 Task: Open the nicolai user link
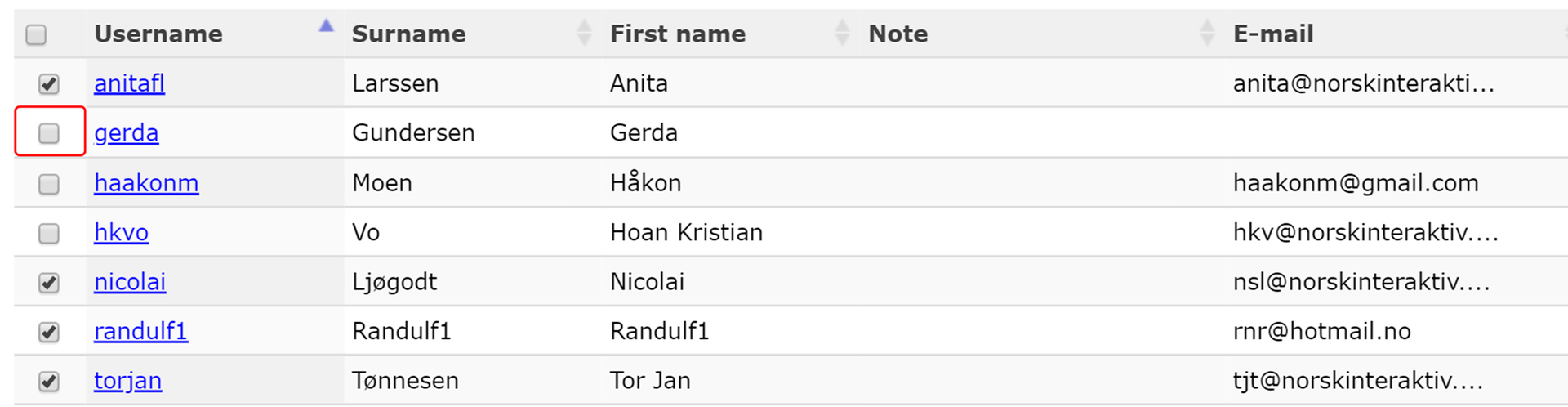click(130, 282)
